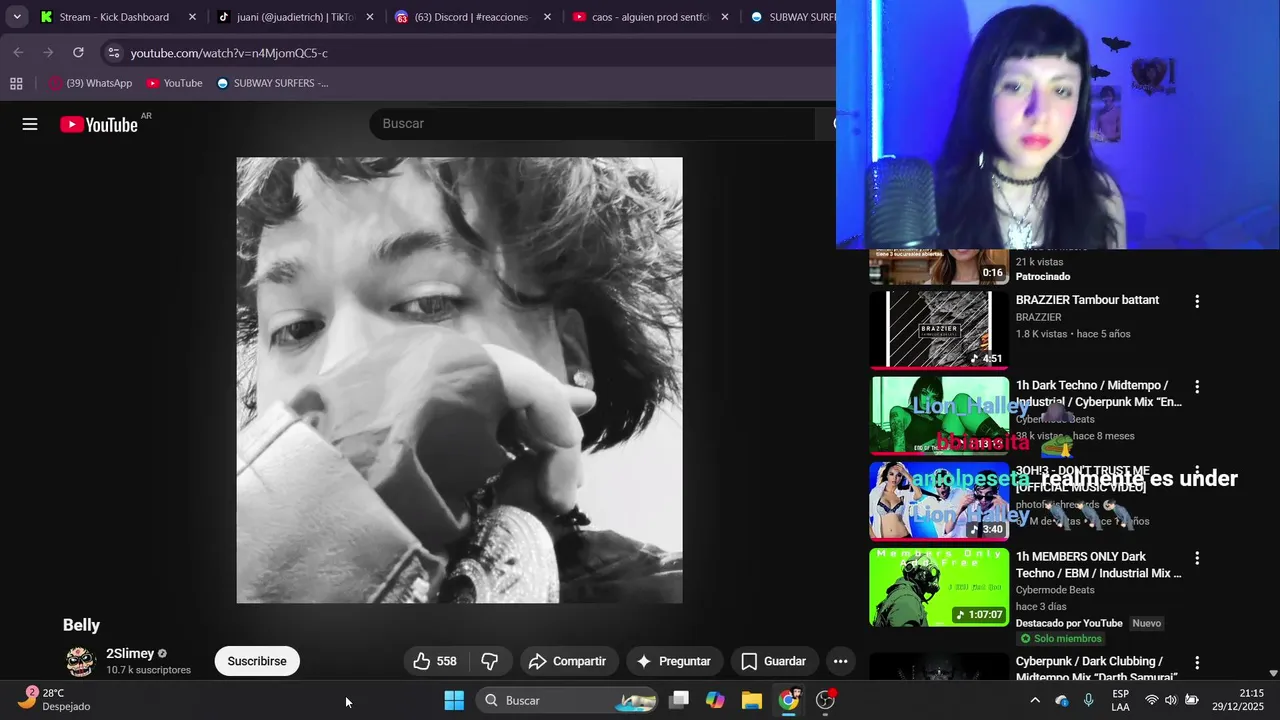Play the 3OH!3 DON'T TRUST ME thumbnail

click(x=939, y=501)
